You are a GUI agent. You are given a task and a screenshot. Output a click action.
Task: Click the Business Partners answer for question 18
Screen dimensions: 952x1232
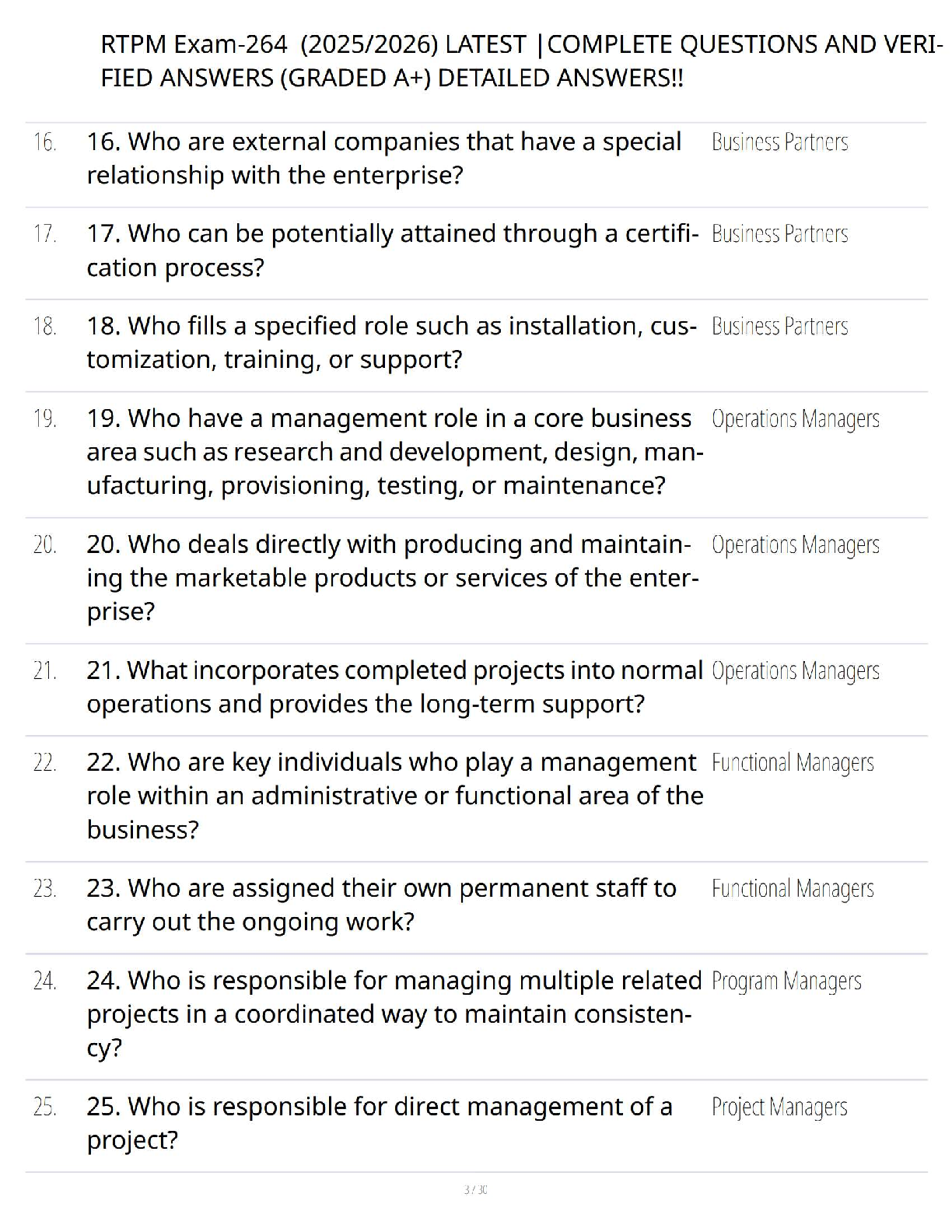(x=780, y=326)
